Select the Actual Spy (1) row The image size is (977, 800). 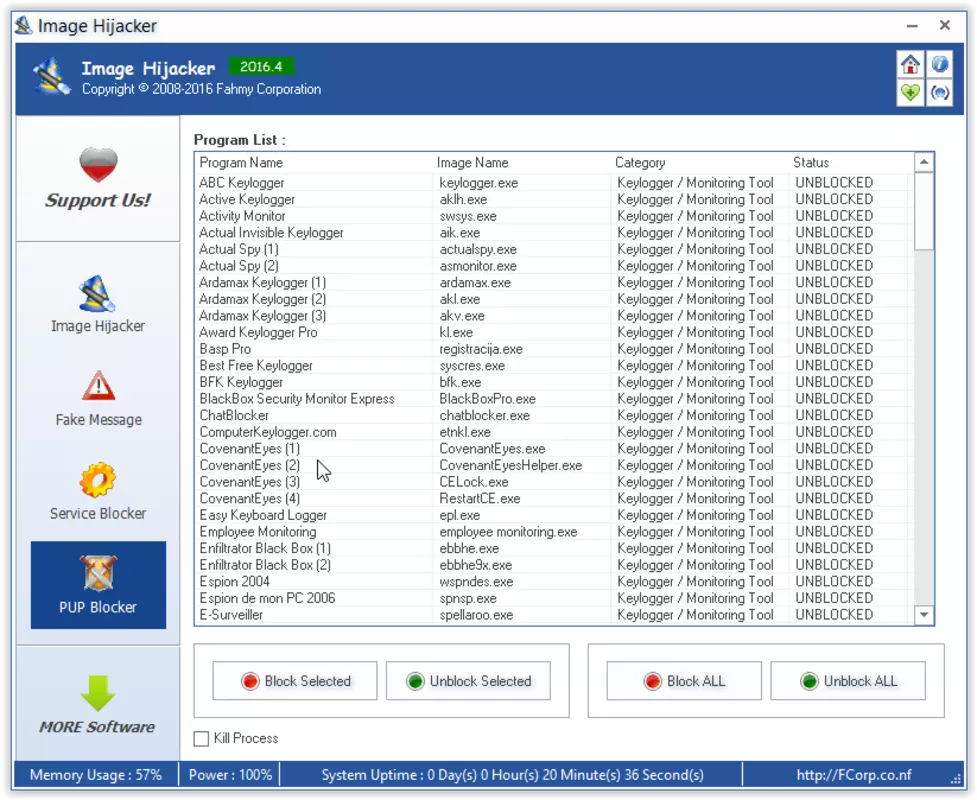click(554, 249)
